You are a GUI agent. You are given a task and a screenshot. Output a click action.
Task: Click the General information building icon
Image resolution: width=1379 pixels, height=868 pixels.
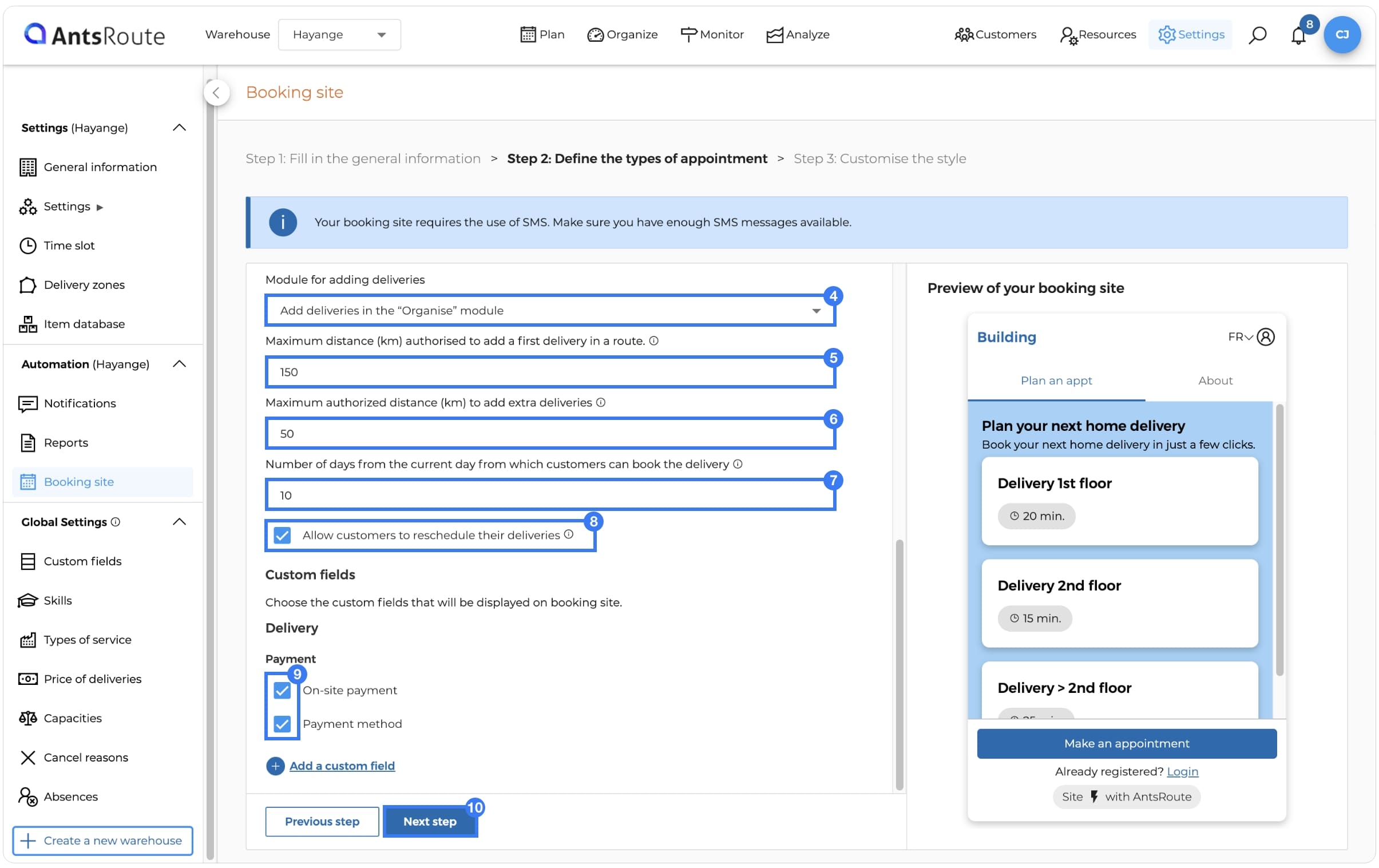(x=27, y=167)
